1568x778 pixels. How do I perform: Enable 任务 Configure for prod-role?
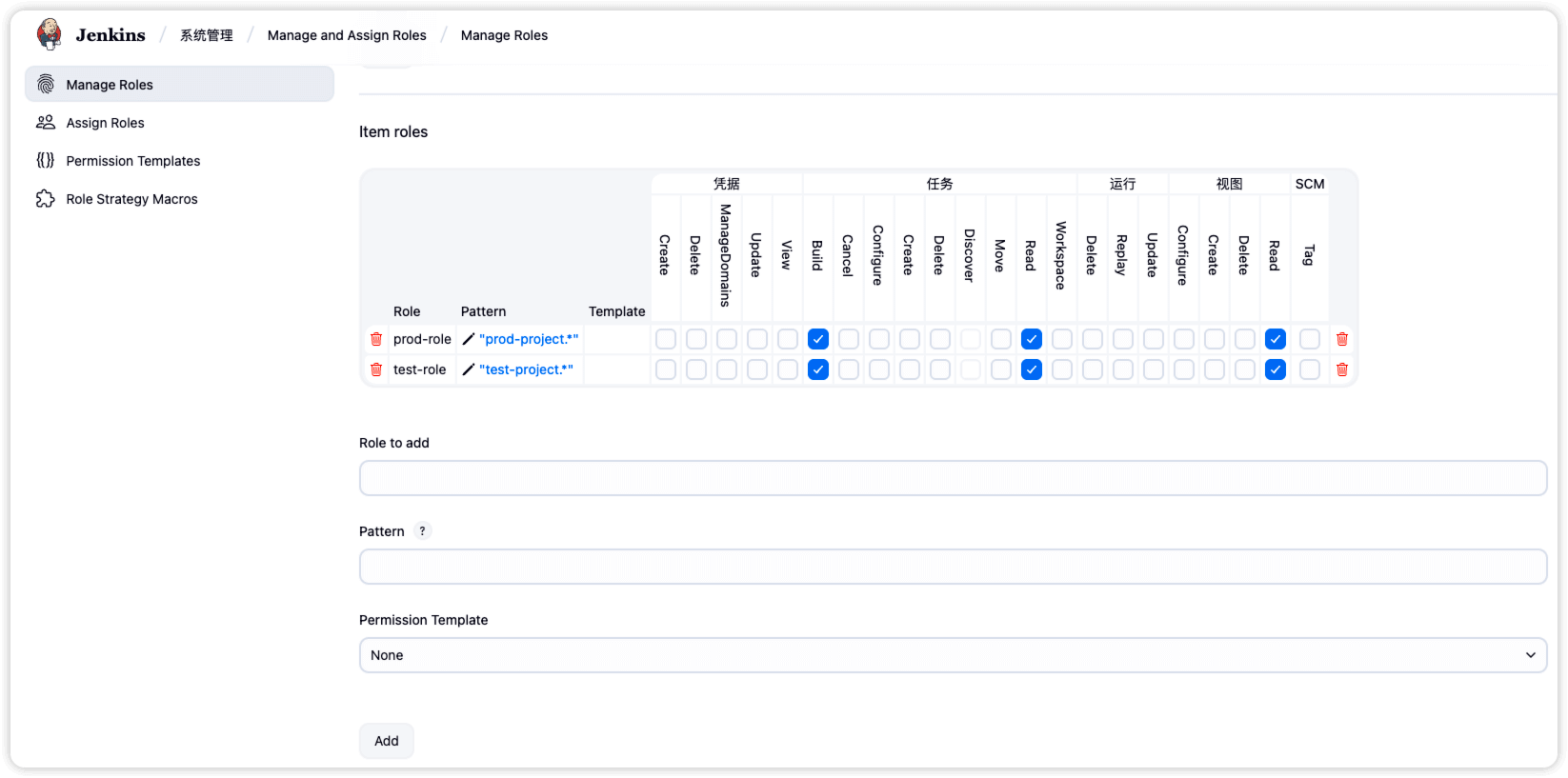[x=879, y=339]
